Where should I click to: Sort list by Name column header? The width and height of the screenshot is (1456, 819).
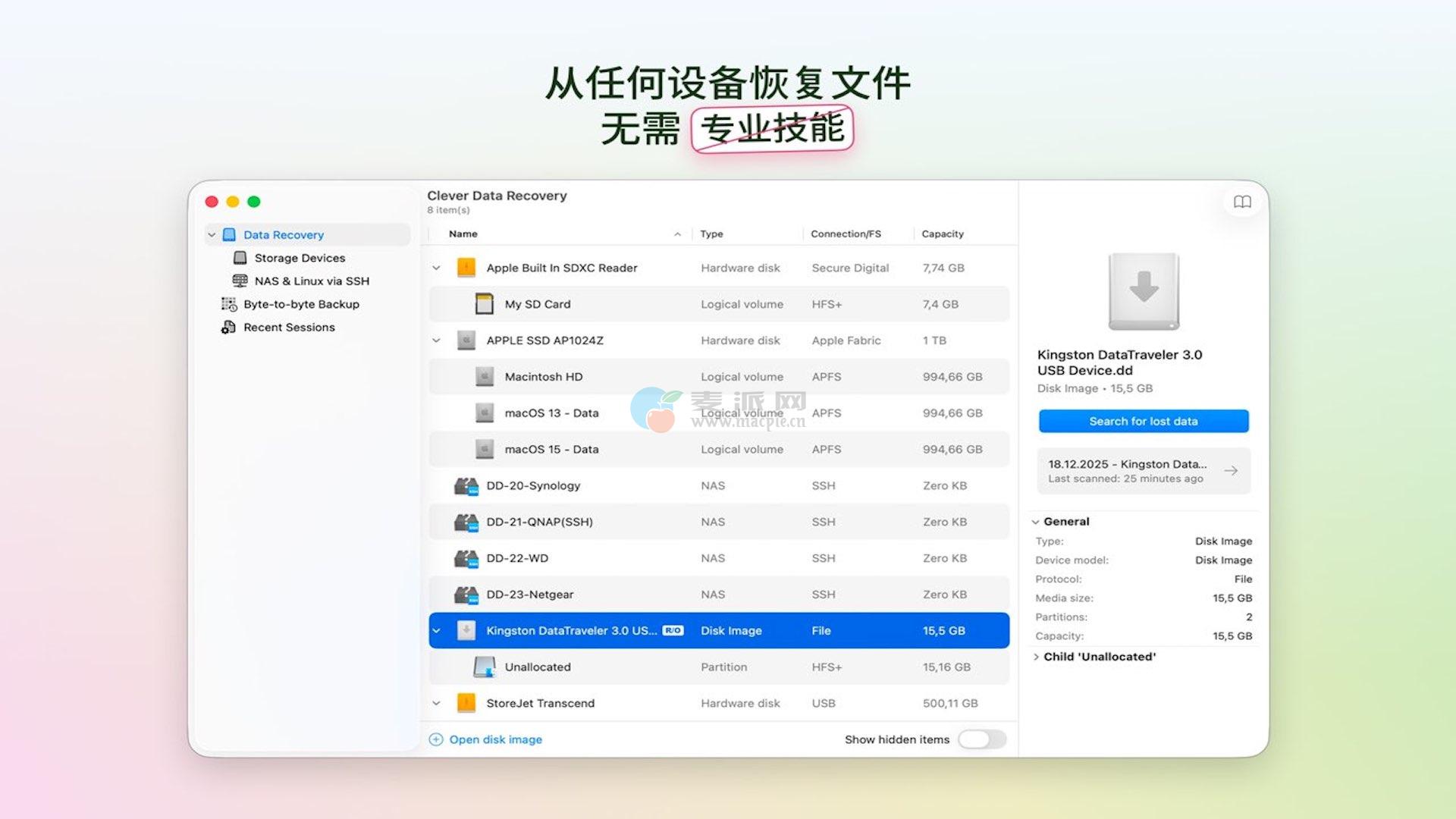click(x=463, y=234)
